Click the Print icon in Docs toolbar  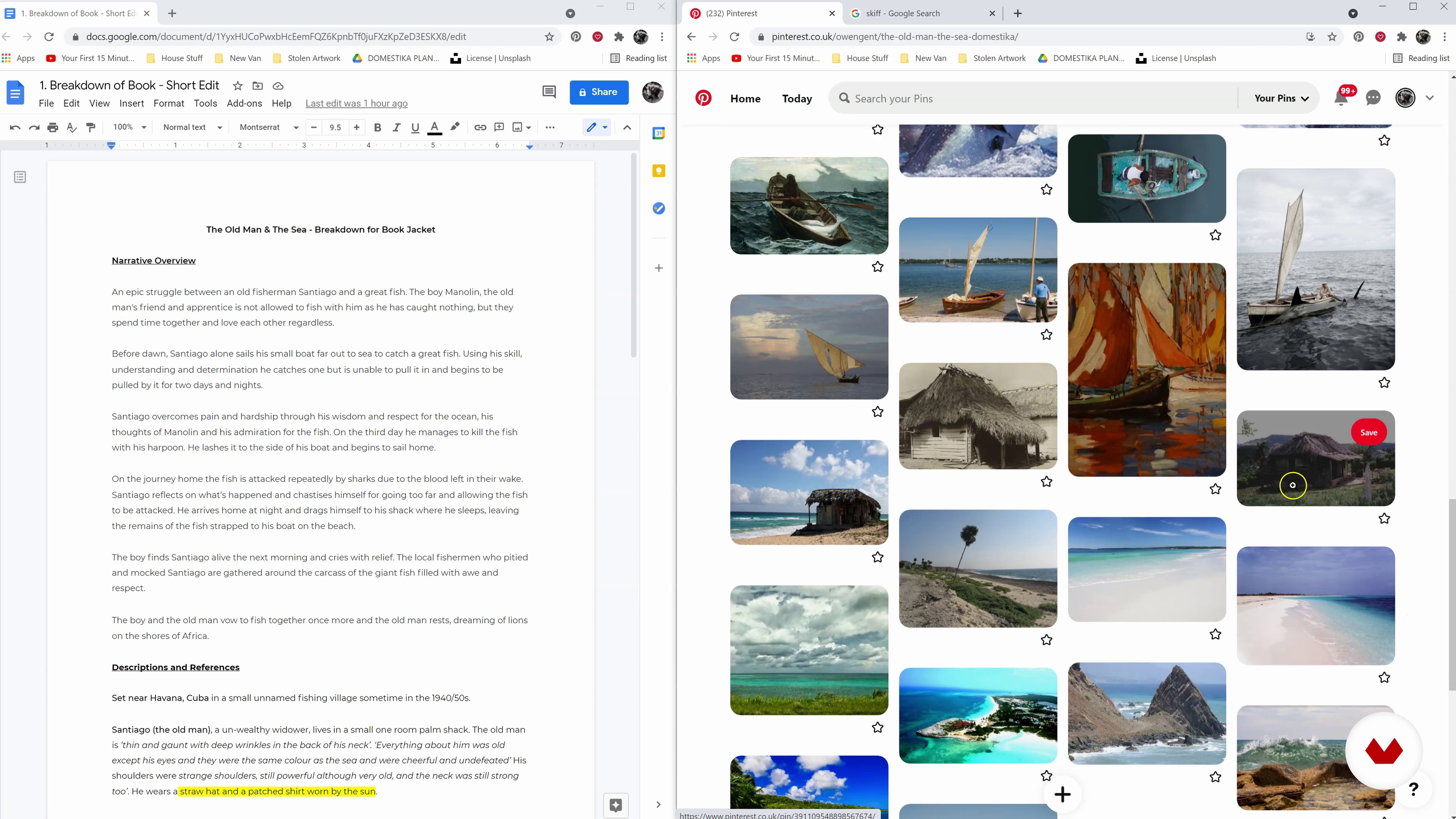tap(53, 127)
